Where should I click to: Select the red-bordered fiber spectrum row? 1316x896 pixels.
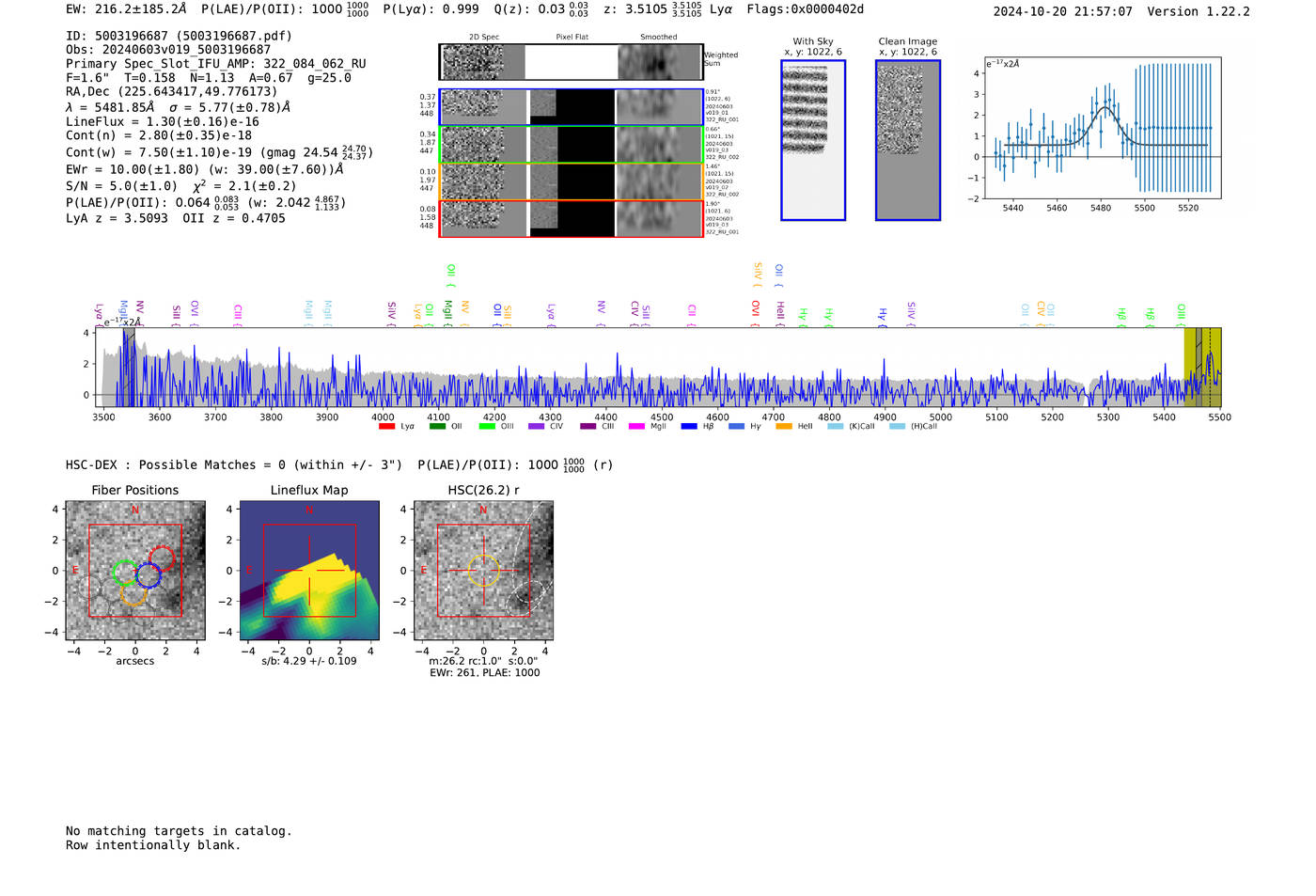572,218
